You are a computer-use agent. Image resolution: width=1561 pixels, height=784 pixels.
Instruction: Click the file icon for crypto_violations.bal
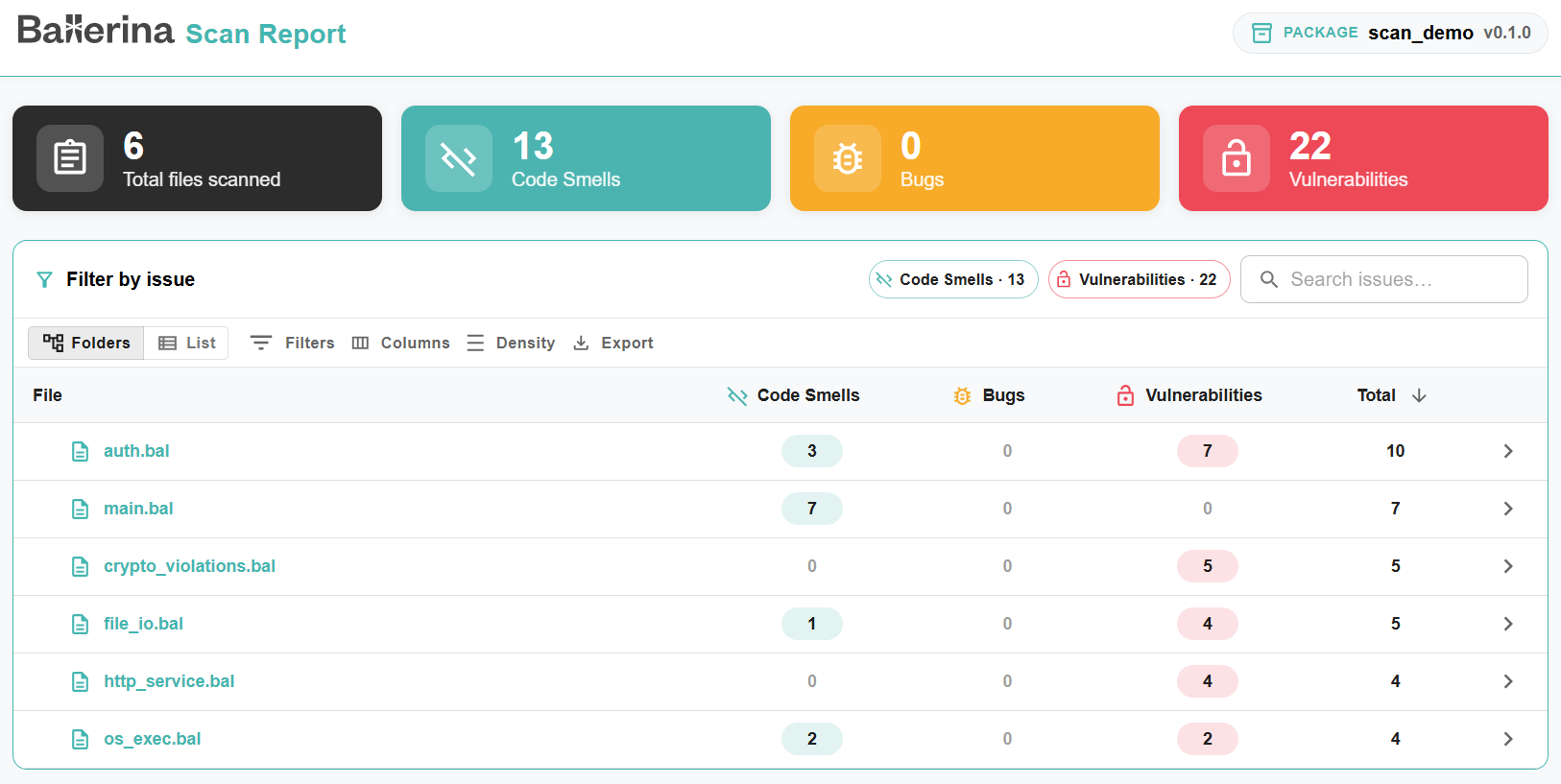(x=81, y=566)
